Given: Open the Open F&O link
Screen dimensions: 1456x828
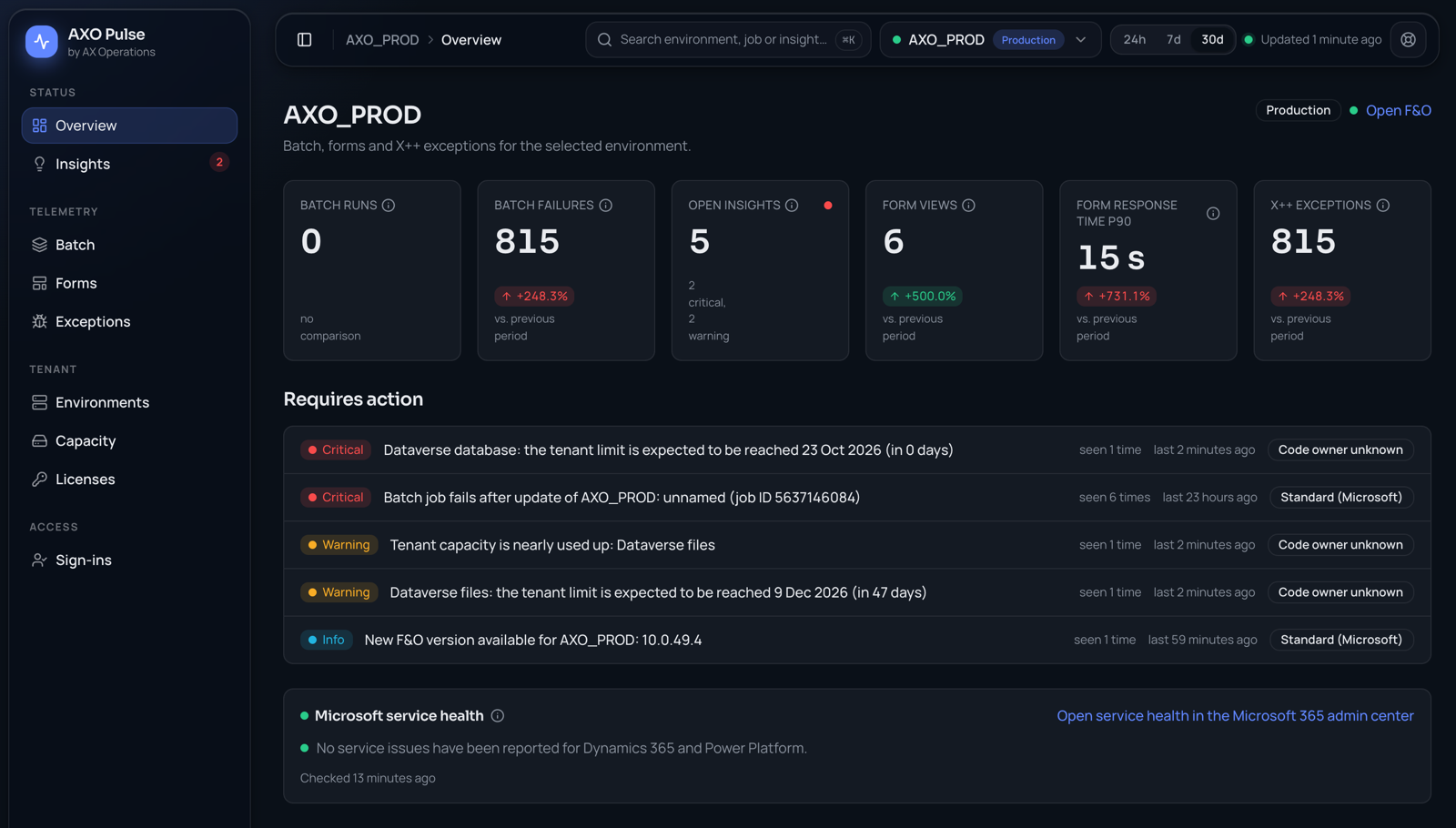Looking at the screenshot, I should click(1398, 110).
